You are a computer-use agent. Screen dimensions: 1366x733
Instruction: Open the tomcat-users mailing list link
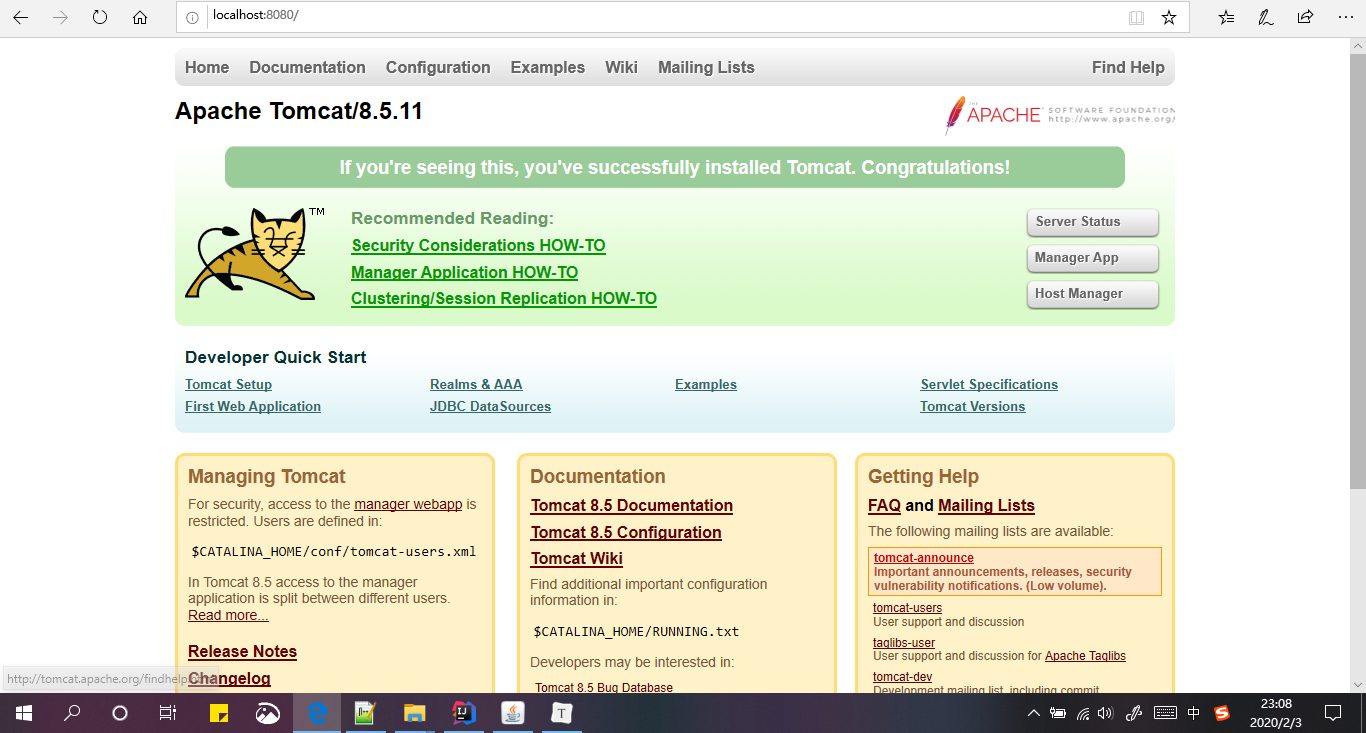pos(907,607)
